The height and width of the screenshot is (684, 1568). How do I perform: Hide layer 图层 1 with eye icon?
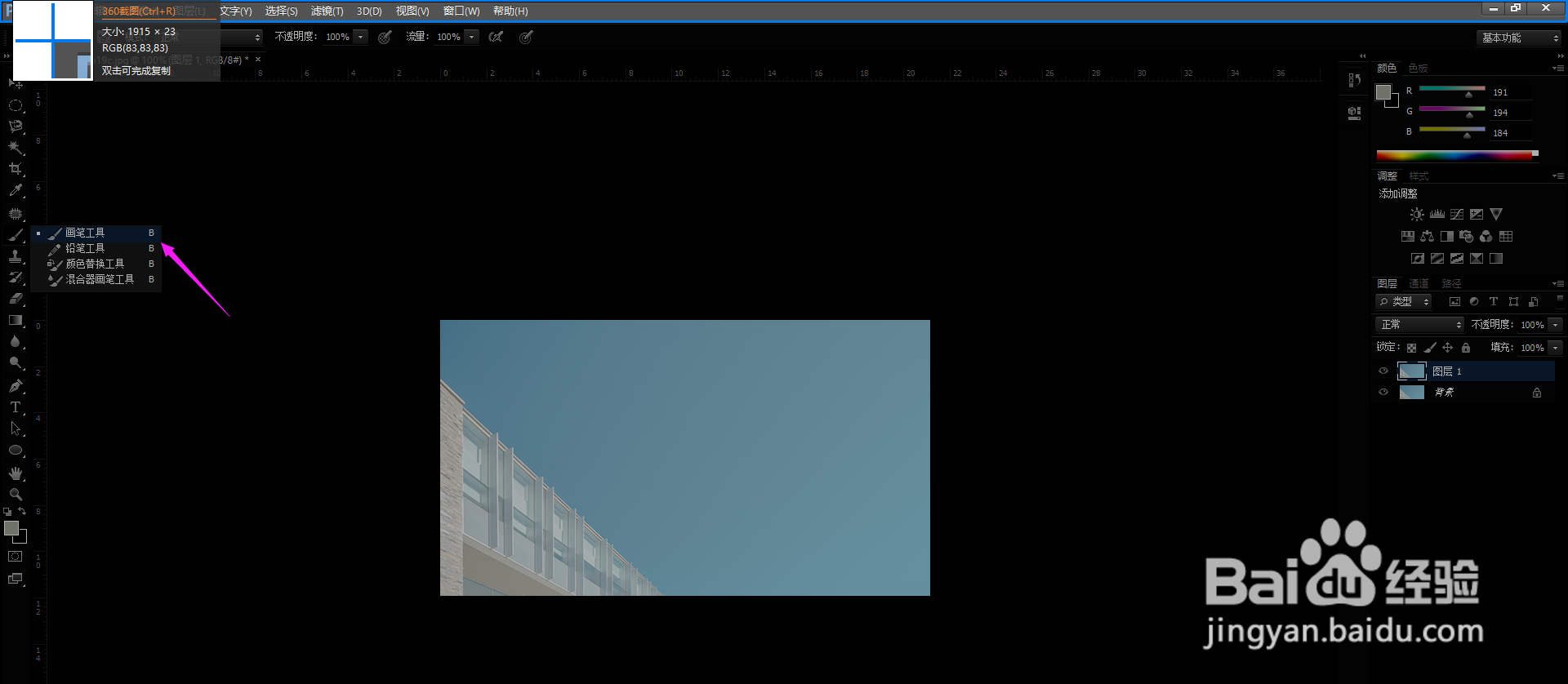pyautogui.click(x=1383, y=371)
